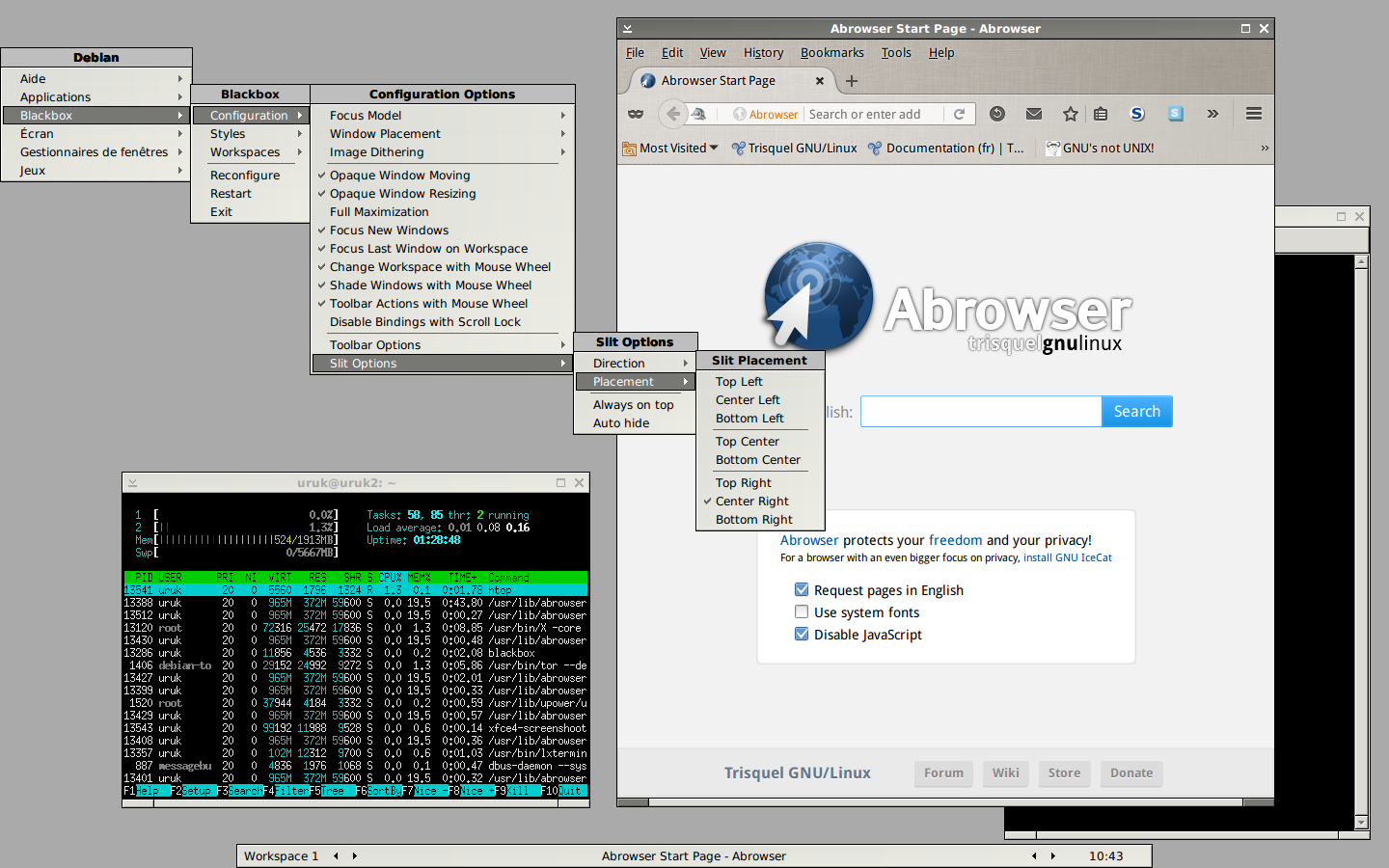
Task: Enable Use system fonts checkbox
Action: coord(802,611)
